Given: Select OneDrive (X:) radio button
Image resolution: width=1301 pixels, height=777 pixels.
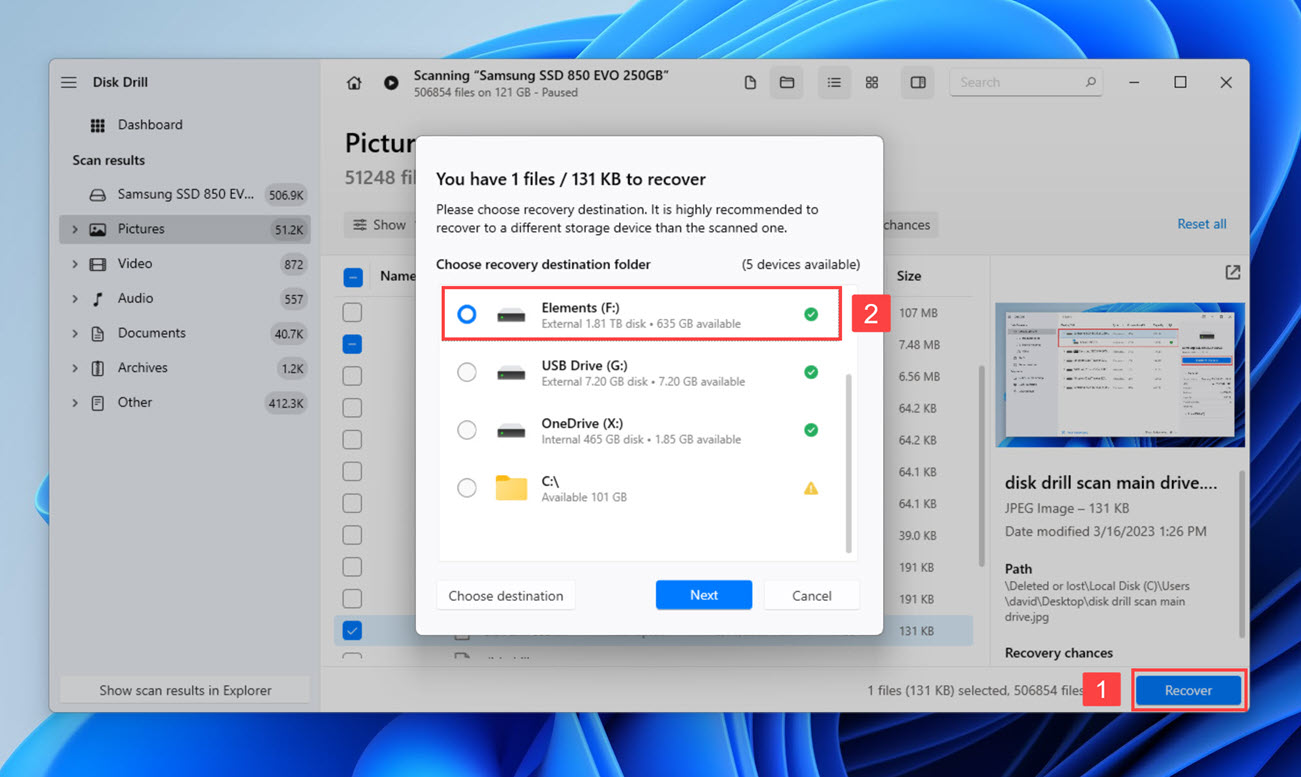Looking at the screenshot, I should 467,430.
